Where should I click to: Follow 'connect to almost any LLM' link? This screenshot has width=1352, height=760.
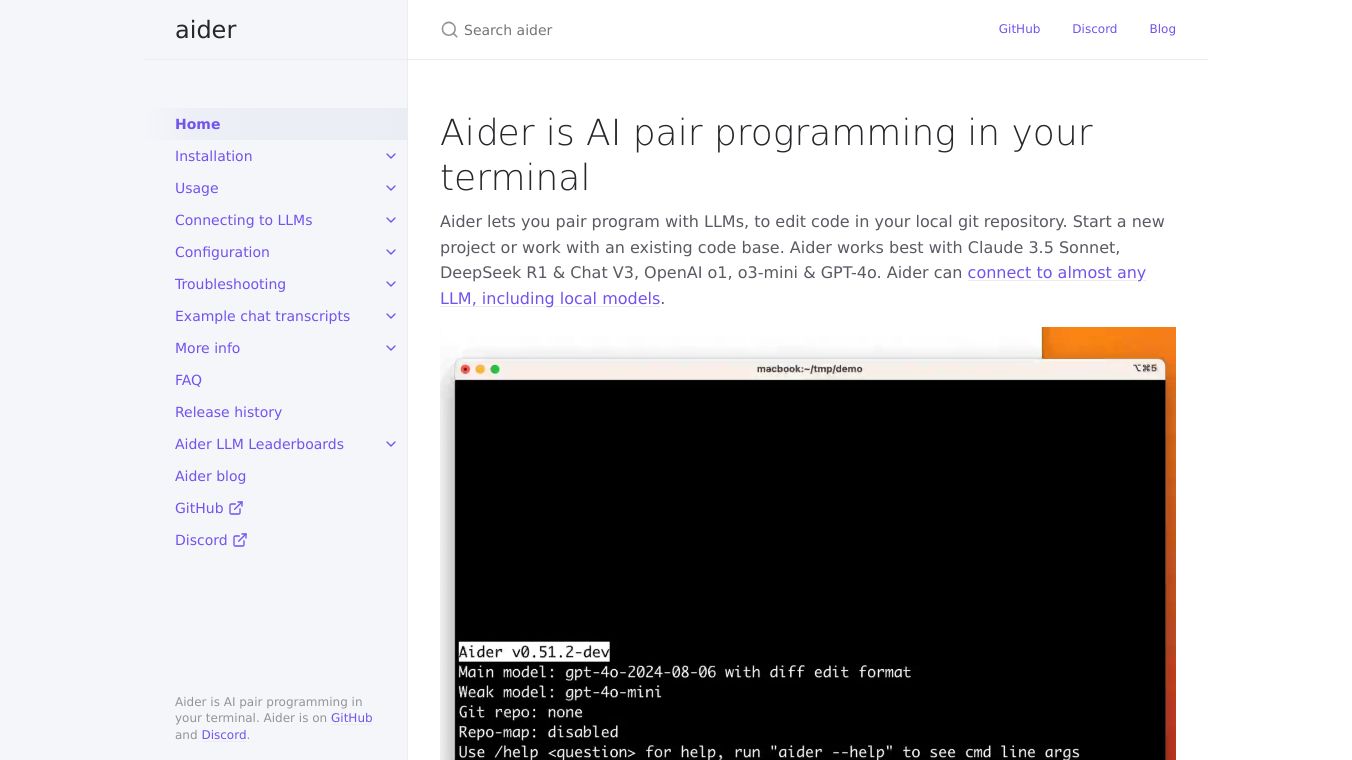click(1056, 272)
